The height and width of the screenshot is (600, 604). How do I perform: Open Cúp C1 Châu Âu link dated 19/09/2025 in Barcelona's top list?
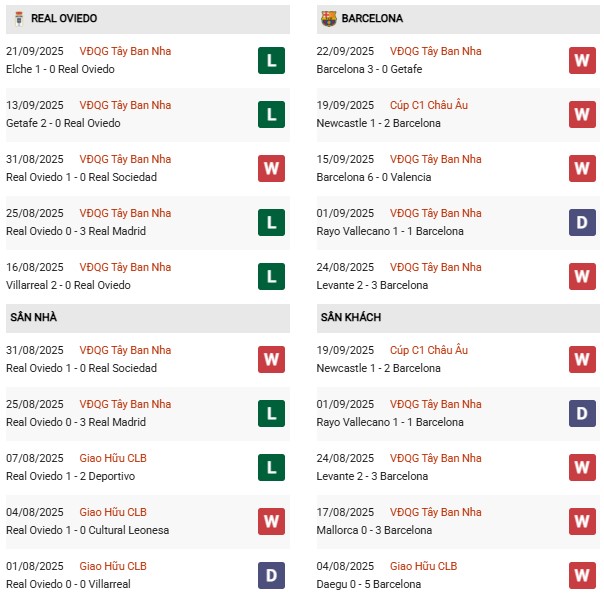pos(429,105)
